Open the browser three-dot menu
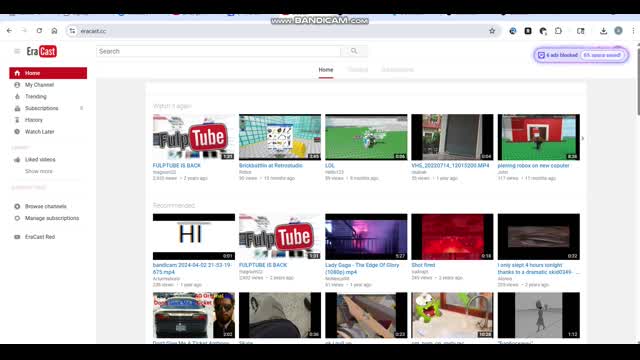This screenshot has height=360, width=640. (633, 31)
